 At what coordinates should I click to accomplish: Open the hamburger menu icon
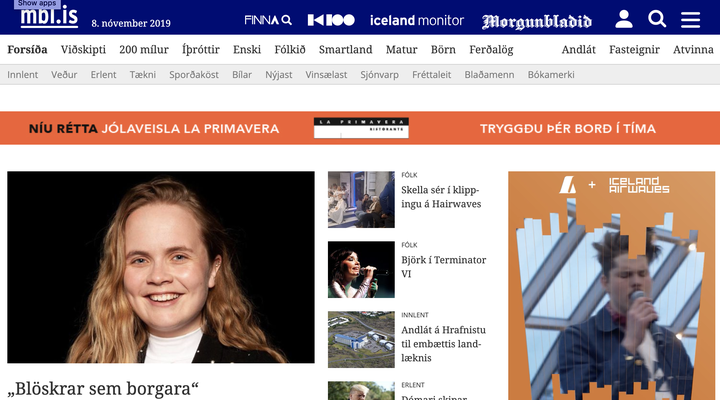(x=690, y=20)
